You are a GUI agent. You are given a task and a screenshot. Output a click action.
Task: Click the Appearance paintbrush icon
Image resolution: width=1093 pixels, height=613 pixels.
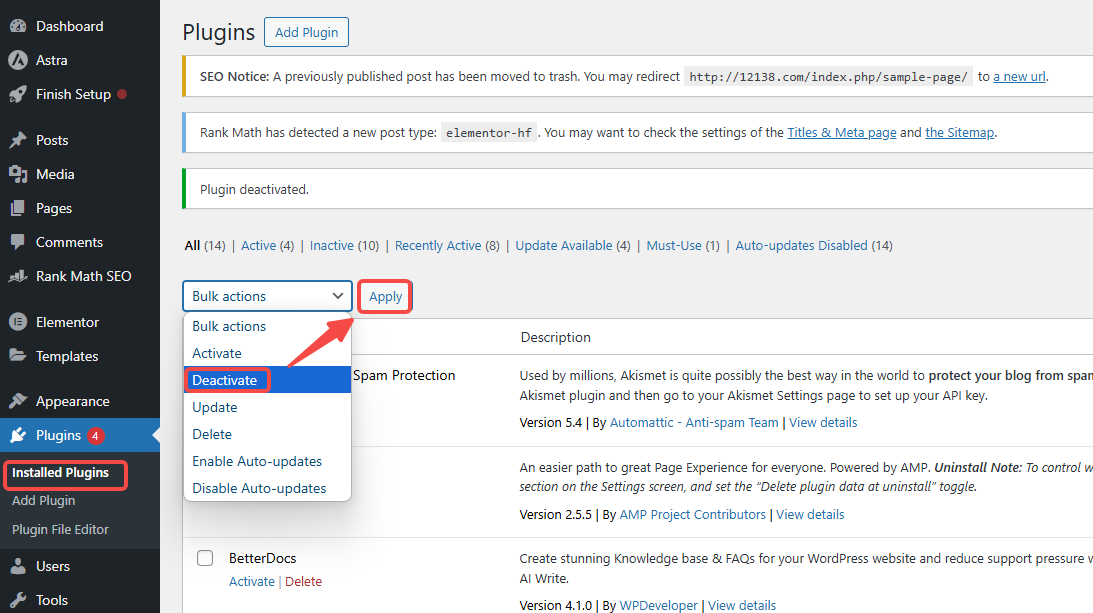tap(17, 401)
